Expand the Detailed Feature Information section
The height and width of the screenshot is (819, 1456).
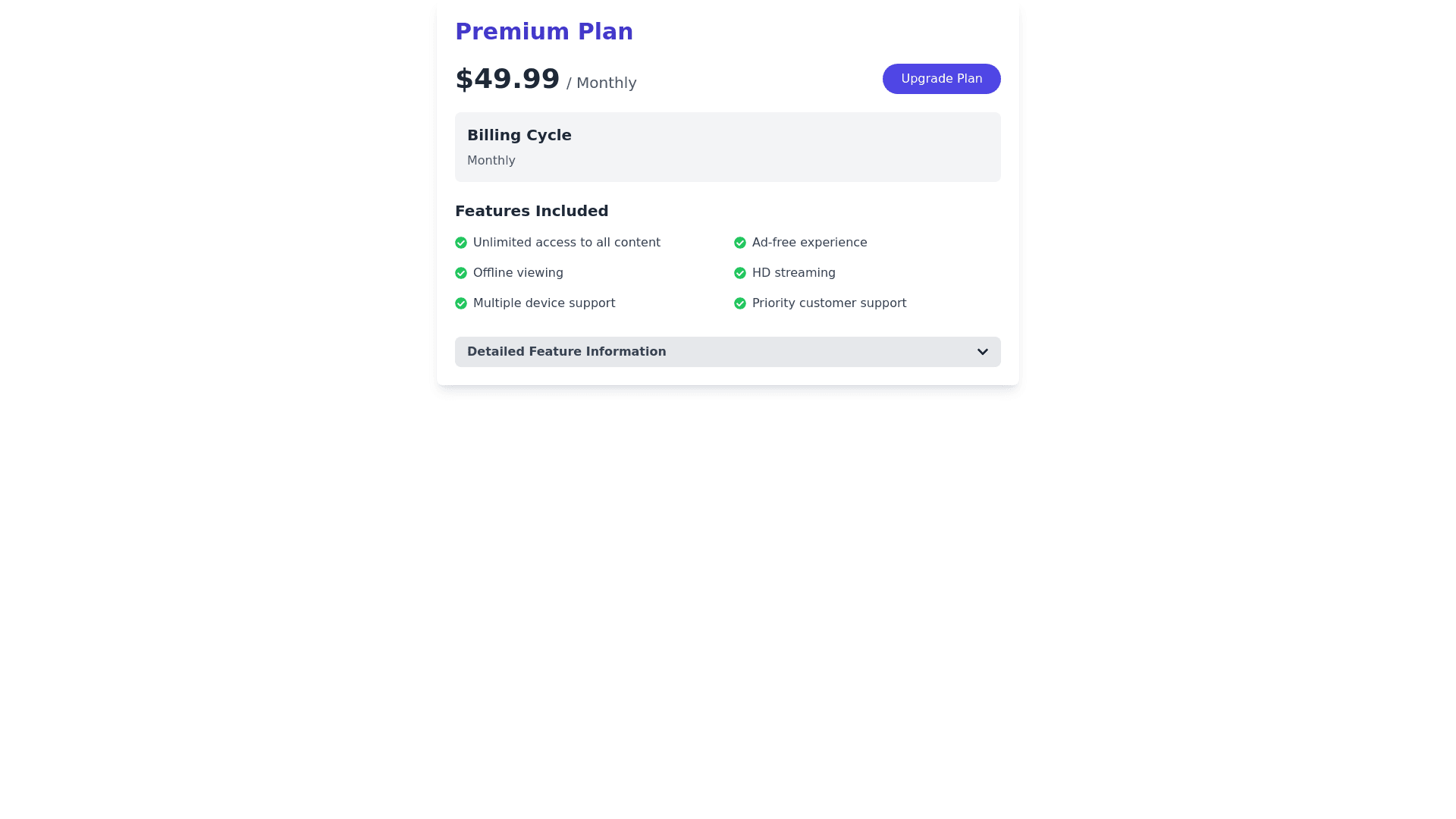[726, 352]
